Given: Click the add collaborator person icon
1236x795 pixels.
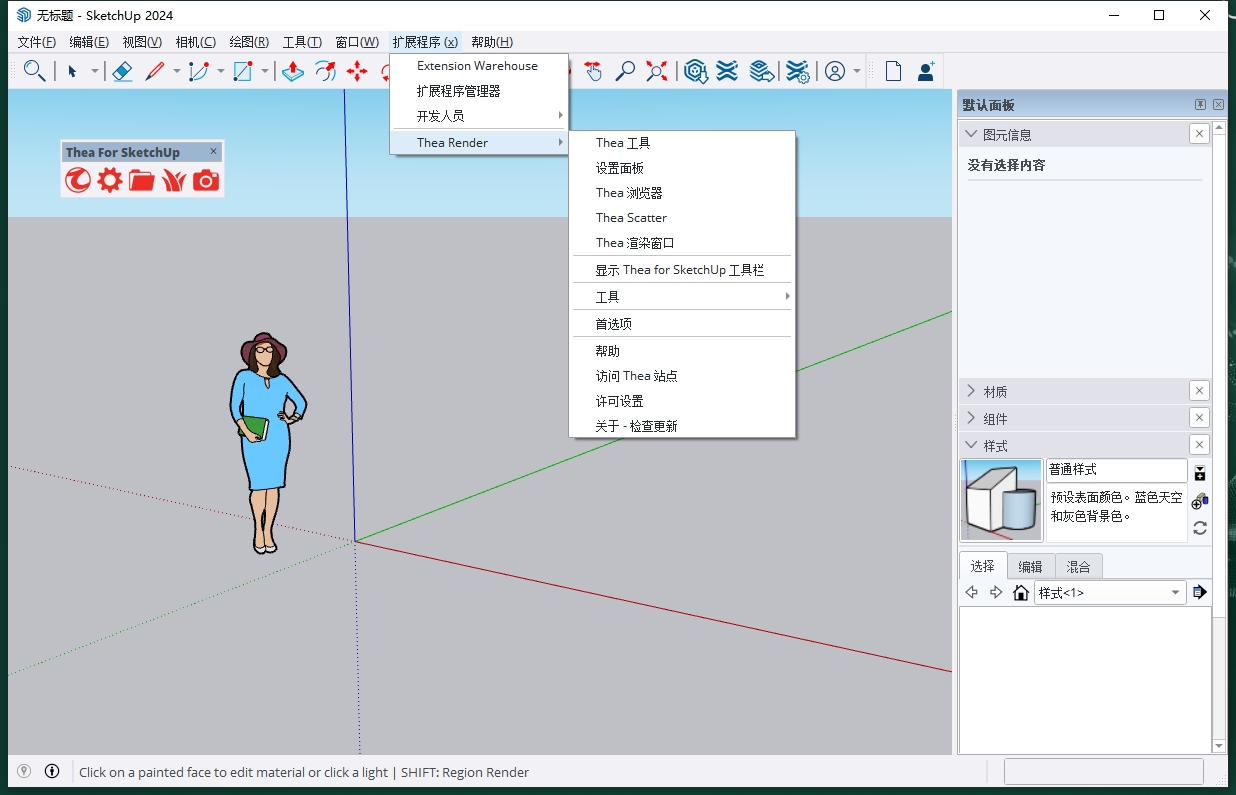Looking at the screenshot, I should [926, 71].
